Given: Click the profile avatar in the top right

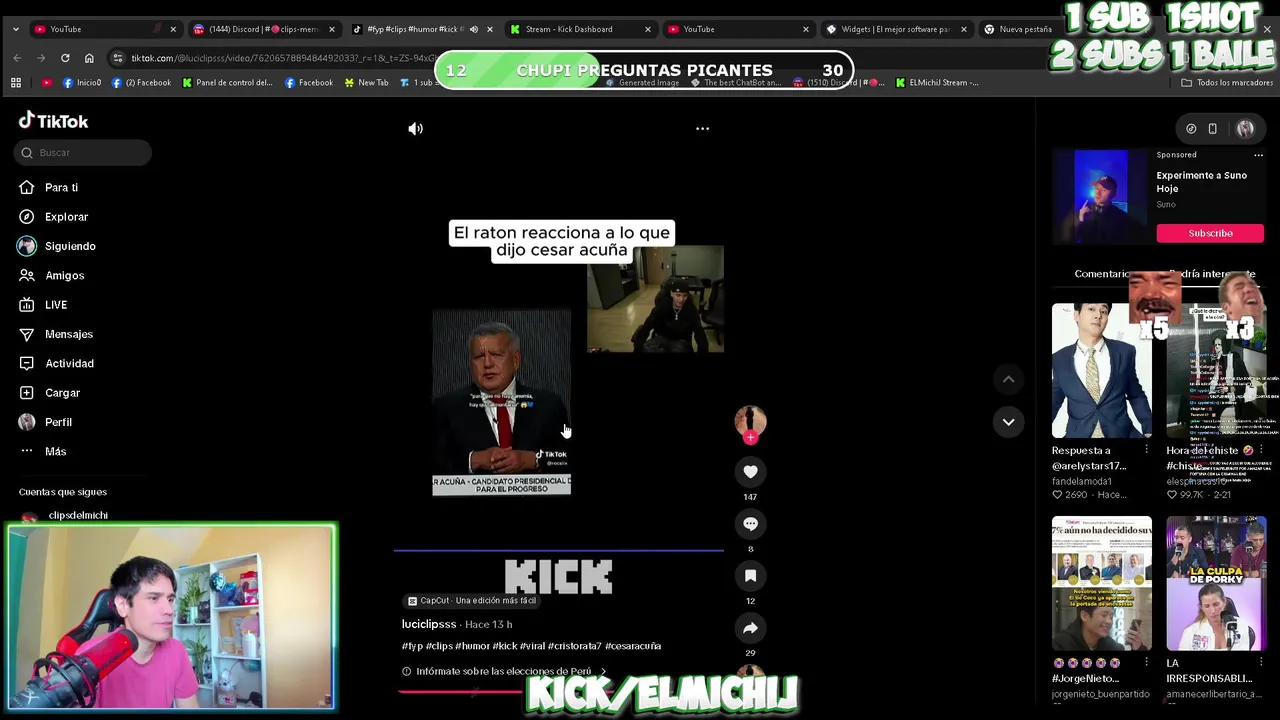Looking at the screenshot, I should click(1245, 128).
